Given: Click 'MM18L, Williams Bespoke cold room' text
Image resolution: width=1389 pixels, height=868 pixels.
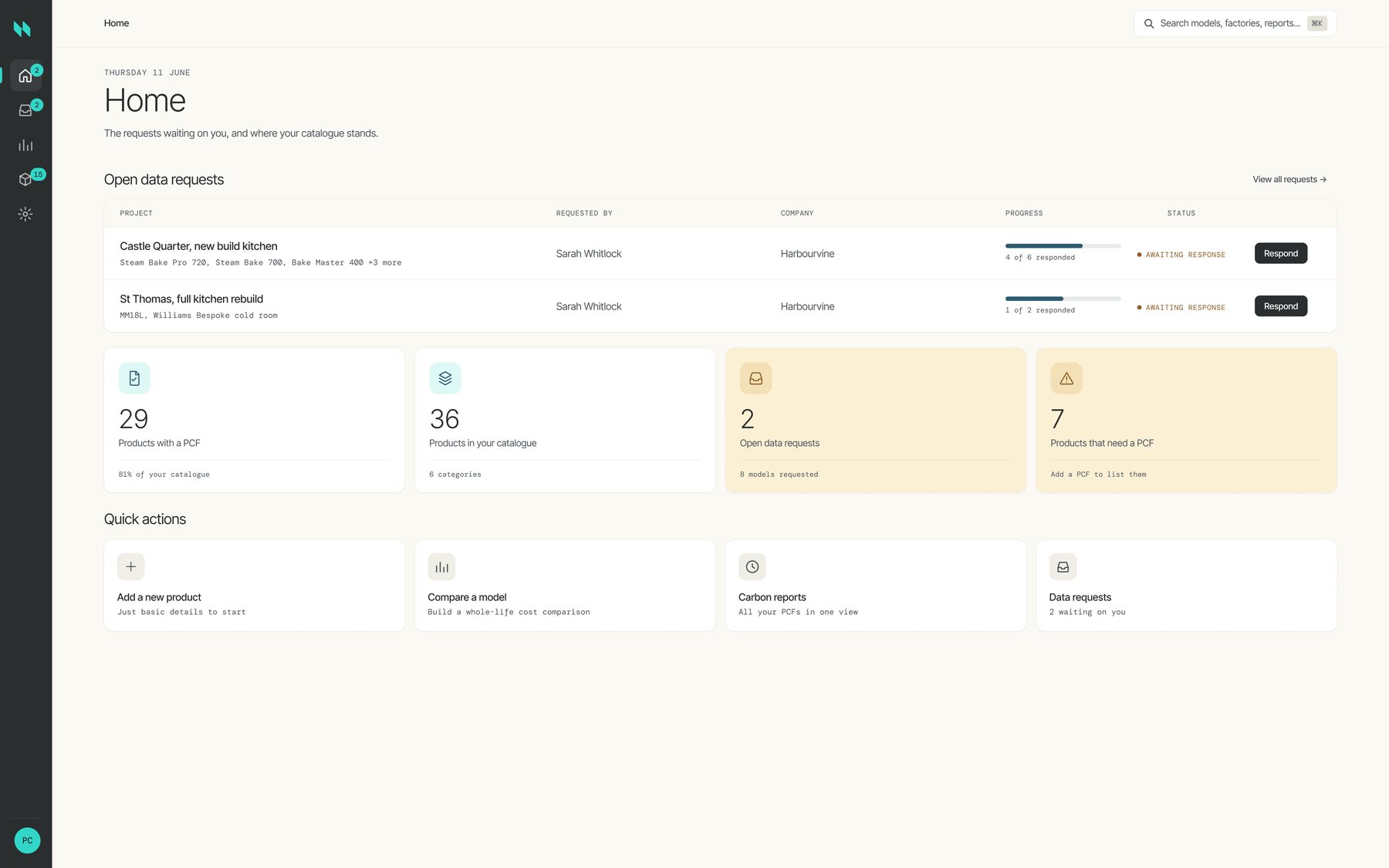Looking at the screenshot, I should click(x=198, y=316).
